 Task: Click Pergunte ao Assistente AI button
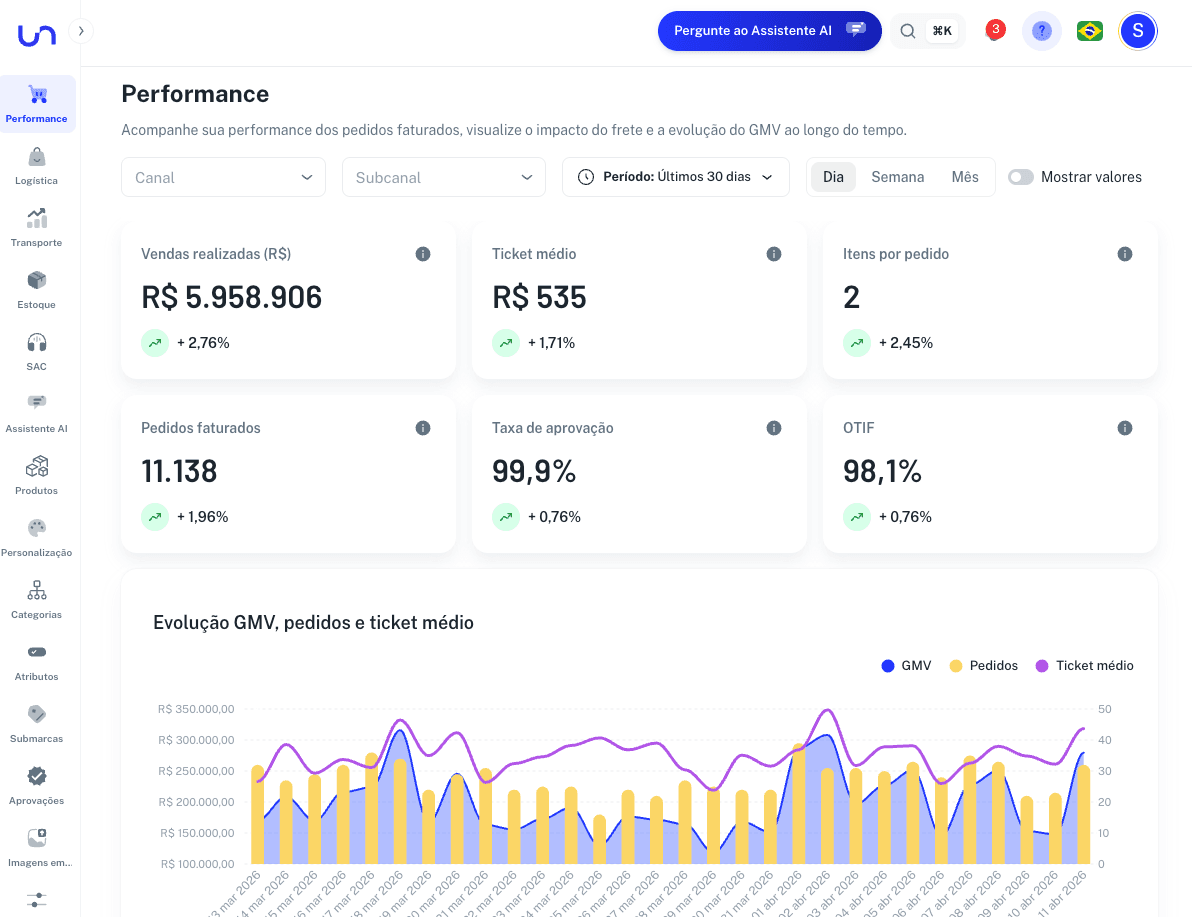click(768, 31)
